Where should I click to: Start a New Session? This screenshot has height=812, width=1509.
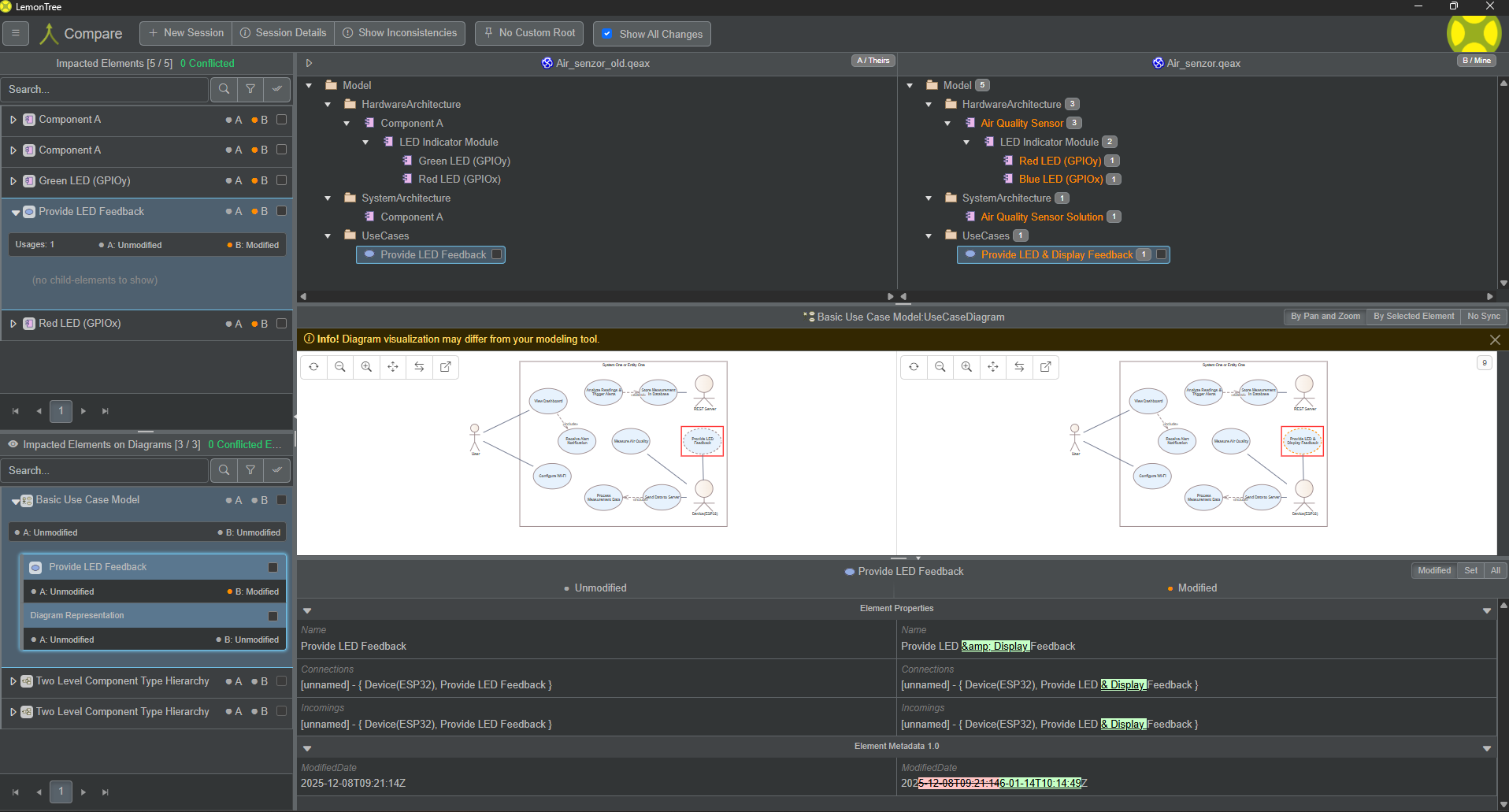click(x=186, y=33)
